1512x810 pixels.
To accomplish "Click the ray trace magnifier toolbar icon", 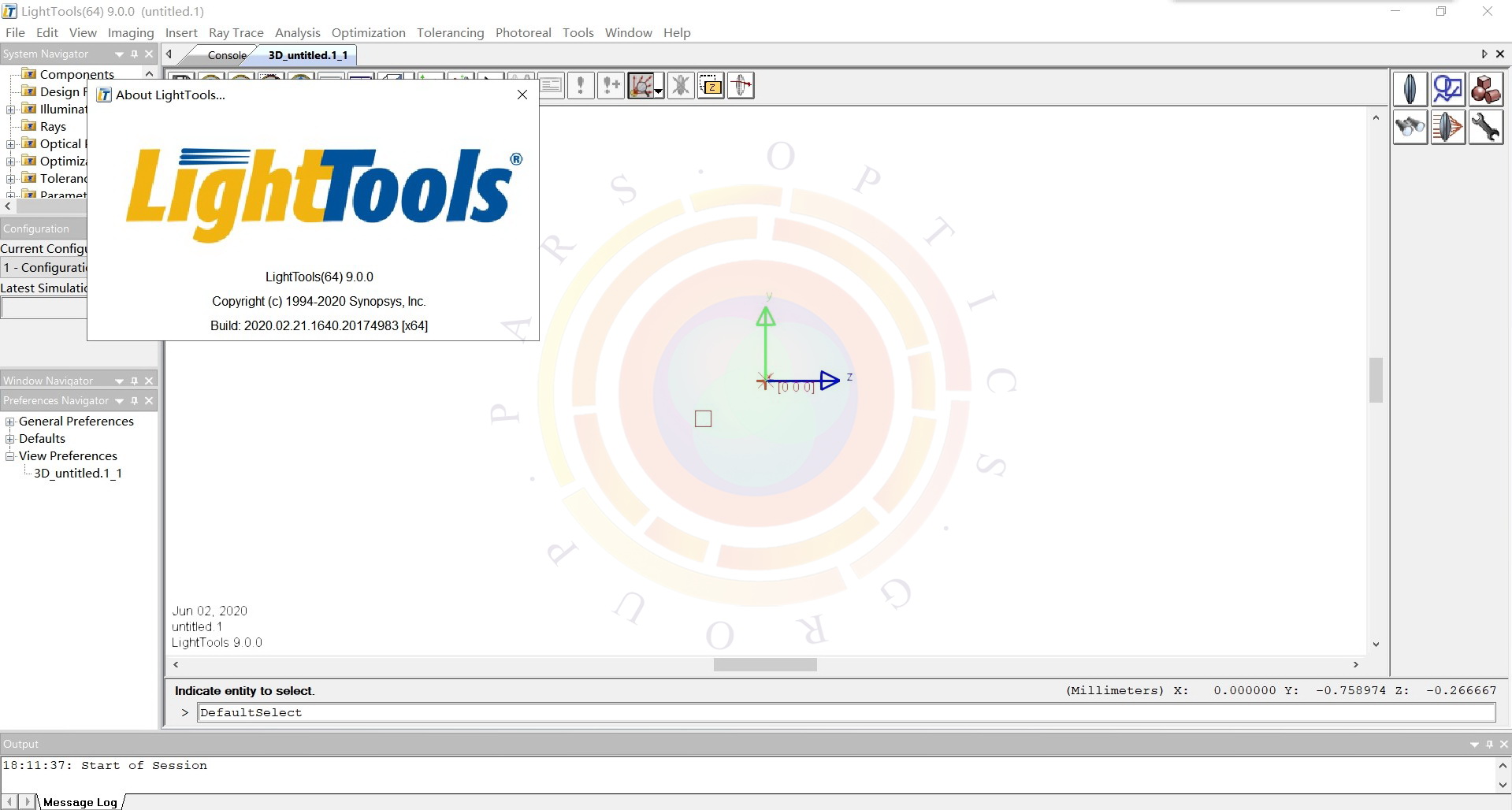I will (642, 85).
